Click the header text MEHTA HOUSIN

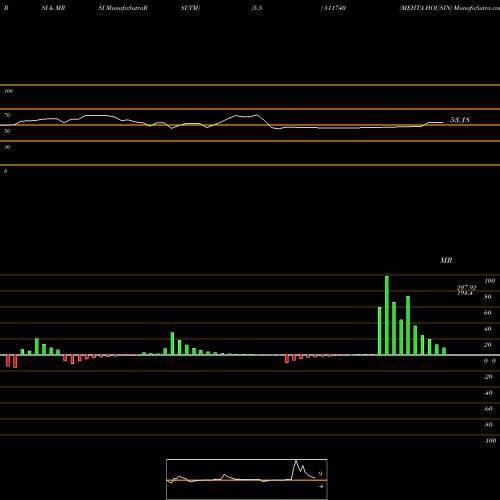tap(427, 8)
